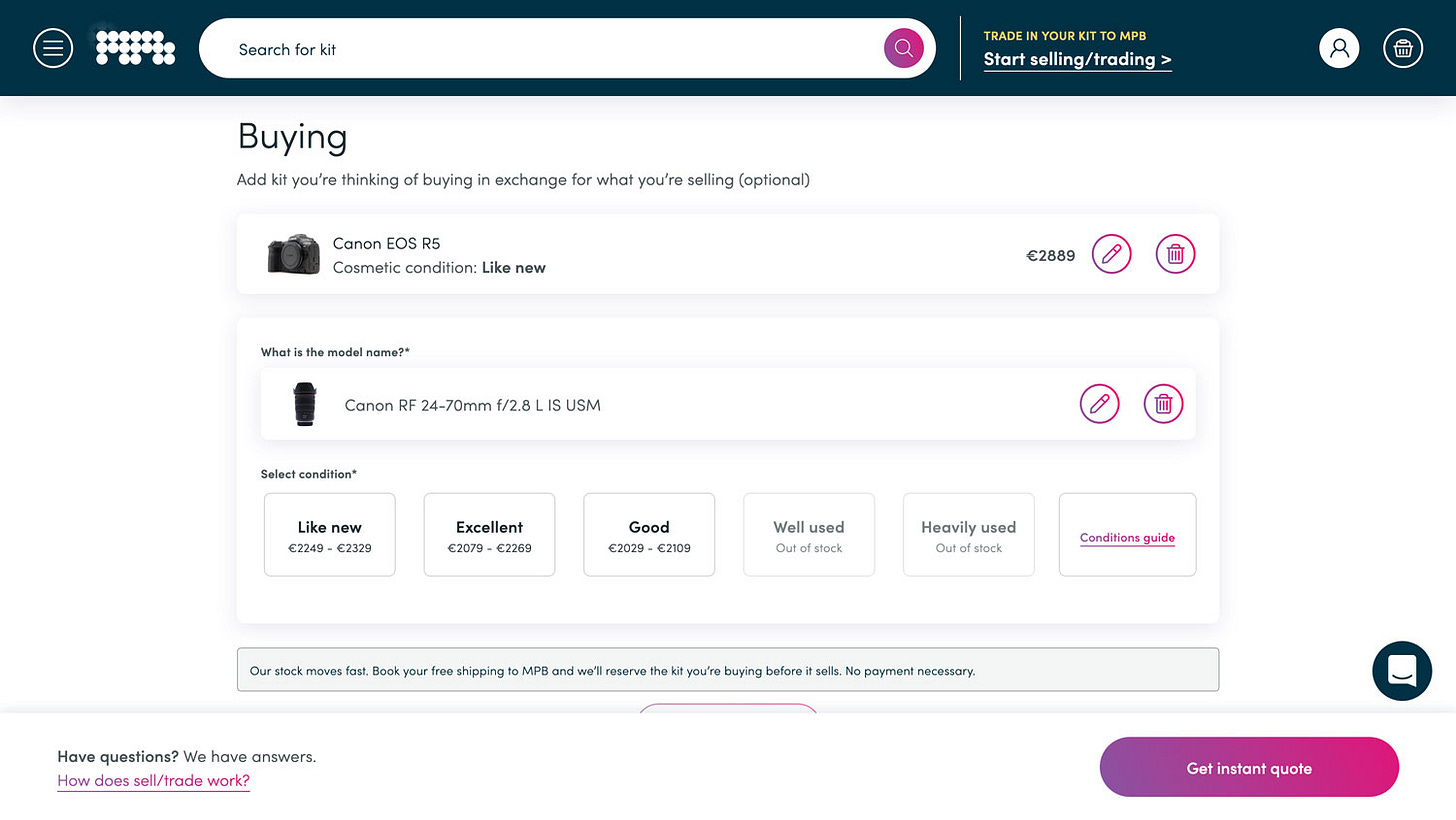The image size is (1456, 820).
Task: Open How does sell/trade work link
Action: coord(153,781)
